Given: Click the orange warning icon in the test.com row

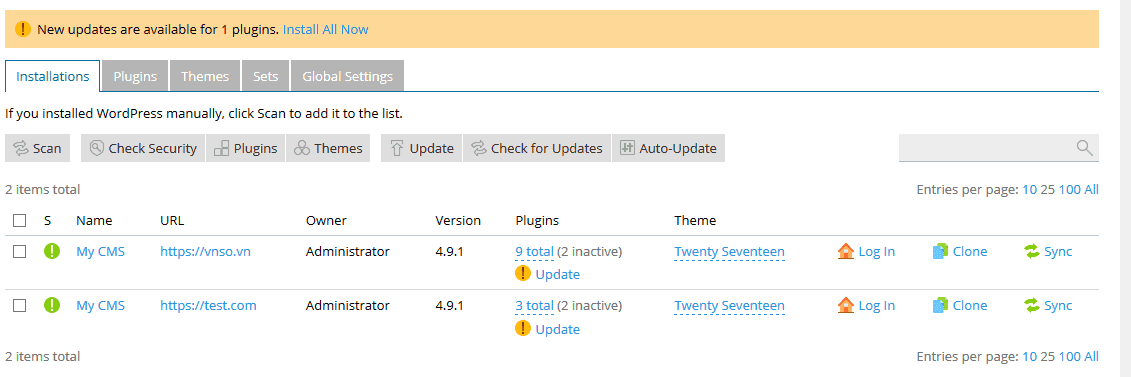Looking at the screenshot, I should click(523, 329).
